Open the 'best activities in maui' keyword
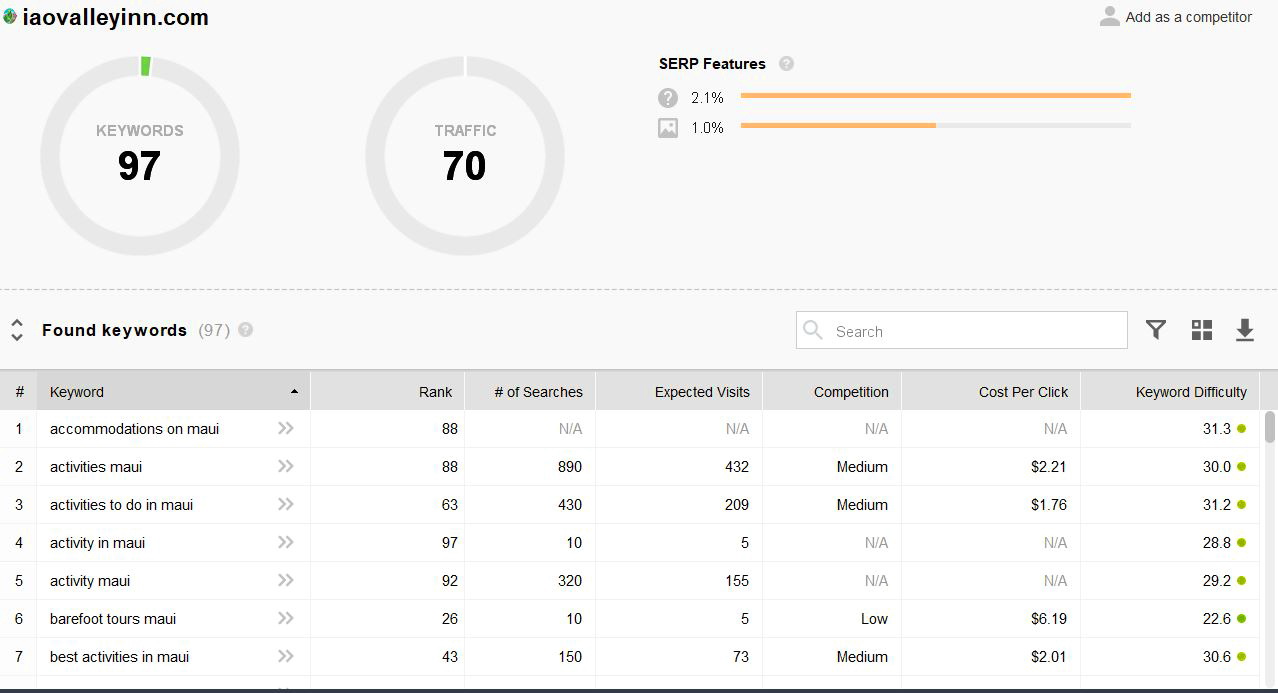This screenshot has height=693, width=1278. [120, 657]
